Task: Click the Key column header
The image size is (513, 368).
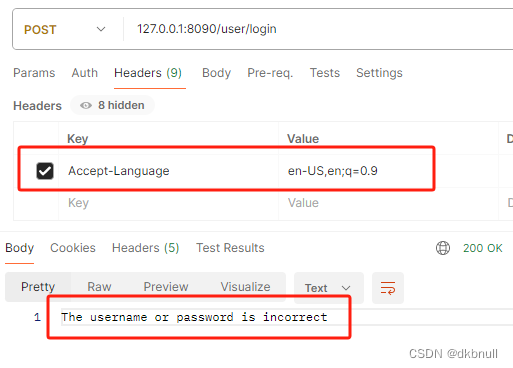Action: 77,139
